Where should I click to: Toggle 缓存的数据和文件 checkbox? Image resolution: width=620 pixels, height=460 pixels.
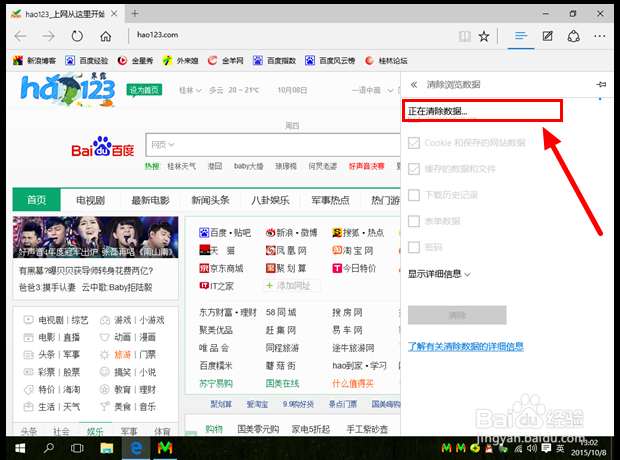click(x=414, y=169)
